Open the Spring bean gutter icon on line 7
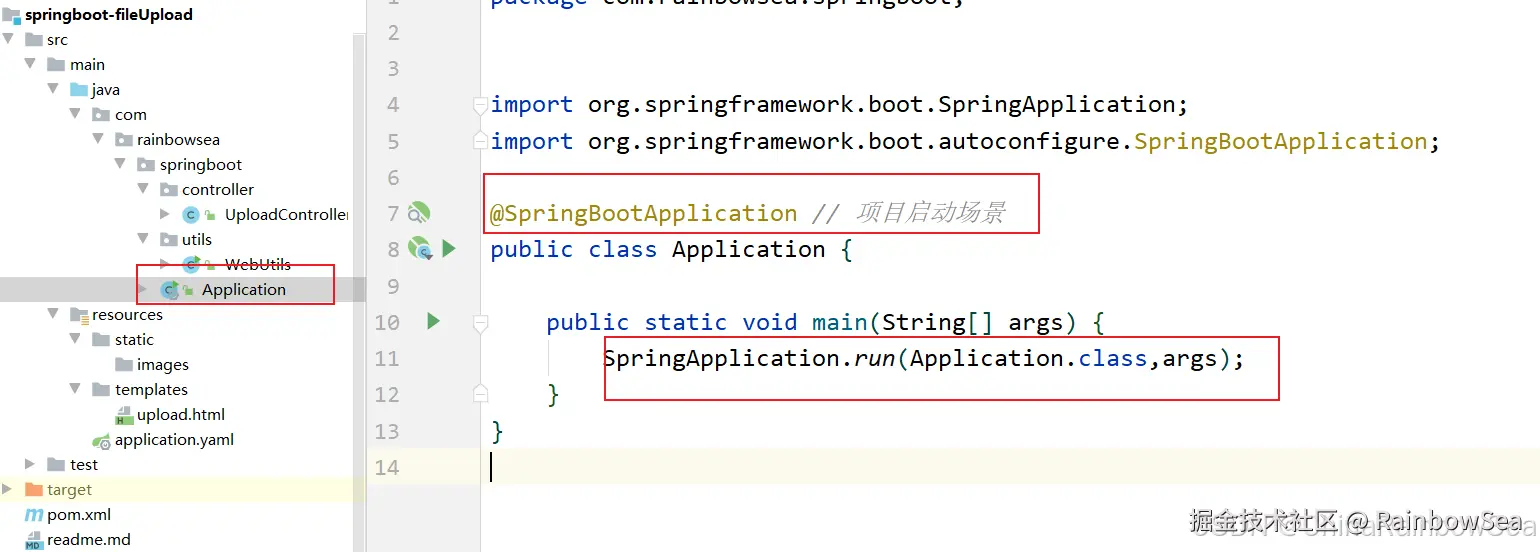Image resolution: width=1540 pixels, height=552 pixels. click(420, 212)
